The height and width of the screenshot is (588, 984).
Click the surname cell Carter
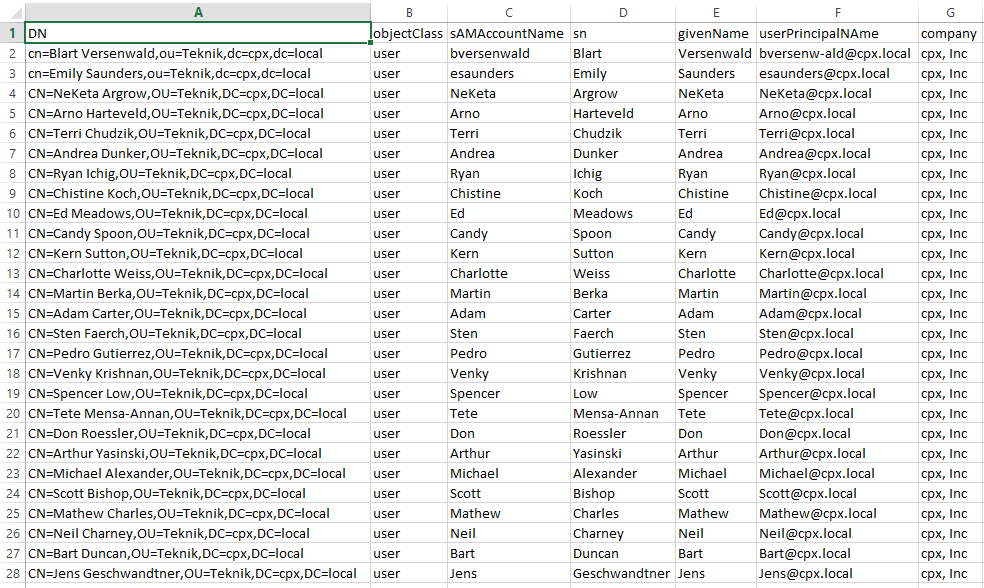(x=623, y=313)
